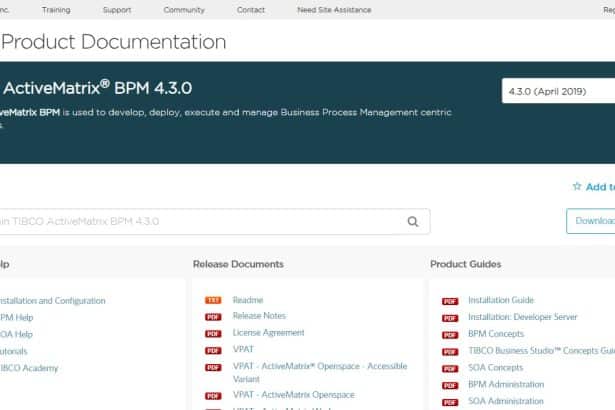Open the License Agreement link

(x=268, y=333)
